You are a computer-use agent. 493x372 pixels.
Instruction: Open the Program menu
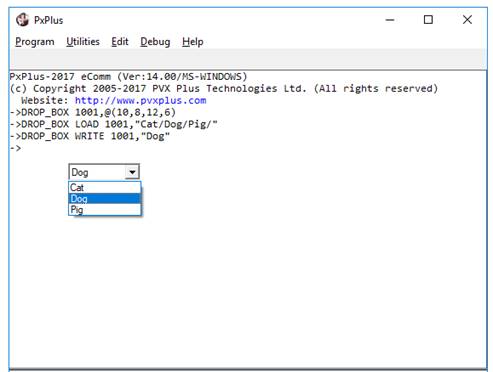coord(35,42)
